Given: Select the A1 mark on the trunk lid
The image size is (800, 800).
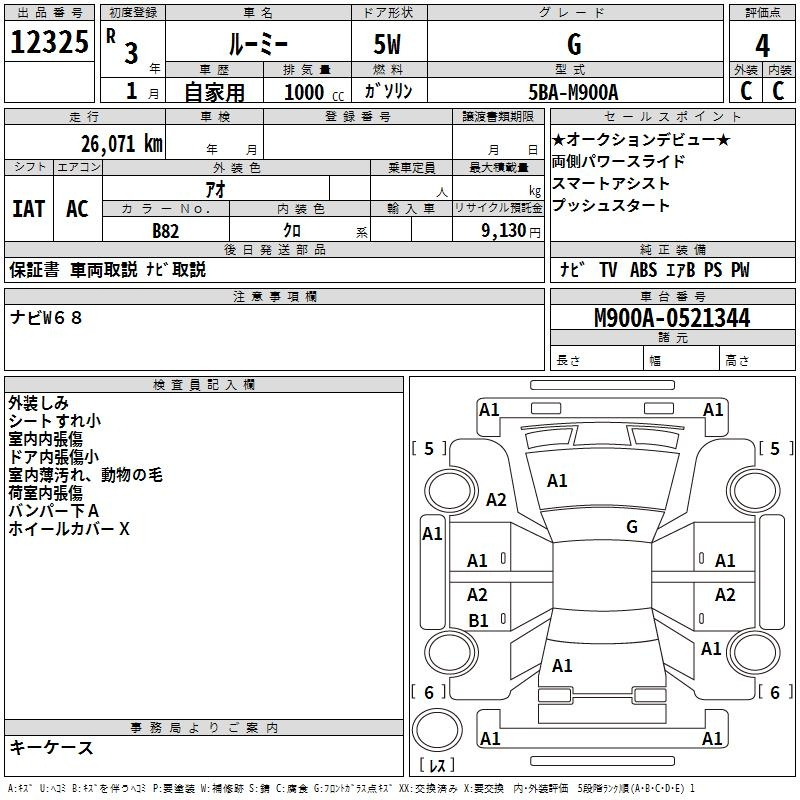Looking at the screenshot, I should (562, 665).
